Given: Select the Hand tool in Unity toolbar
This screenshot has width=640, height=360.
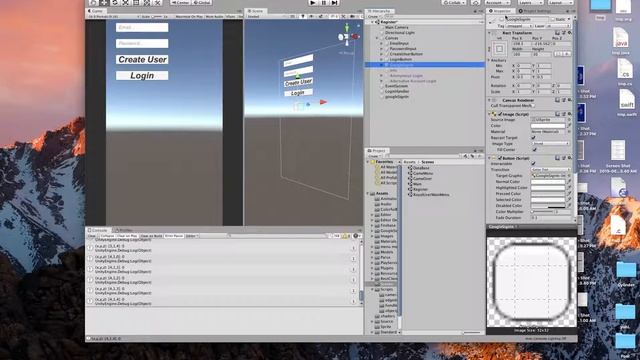Looking at the screenshot, I should (93, 2).
